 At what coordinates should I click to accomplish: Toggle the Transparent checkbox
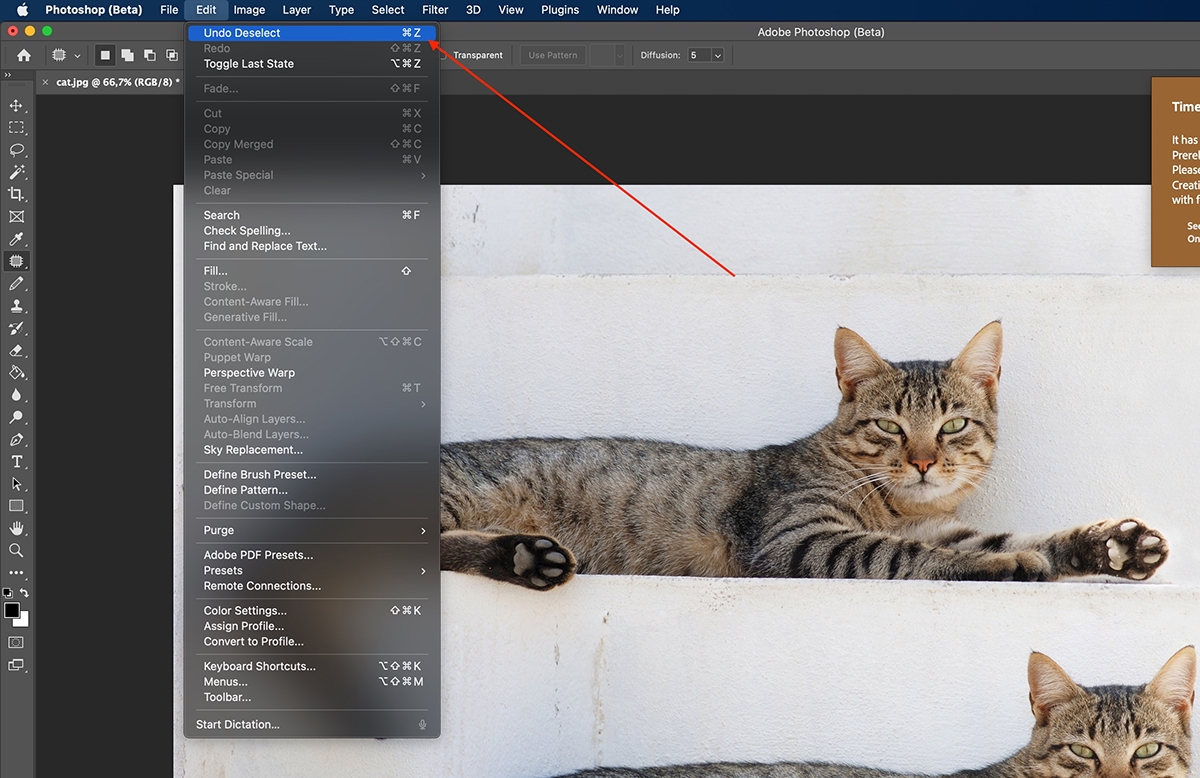click(443, 55)
